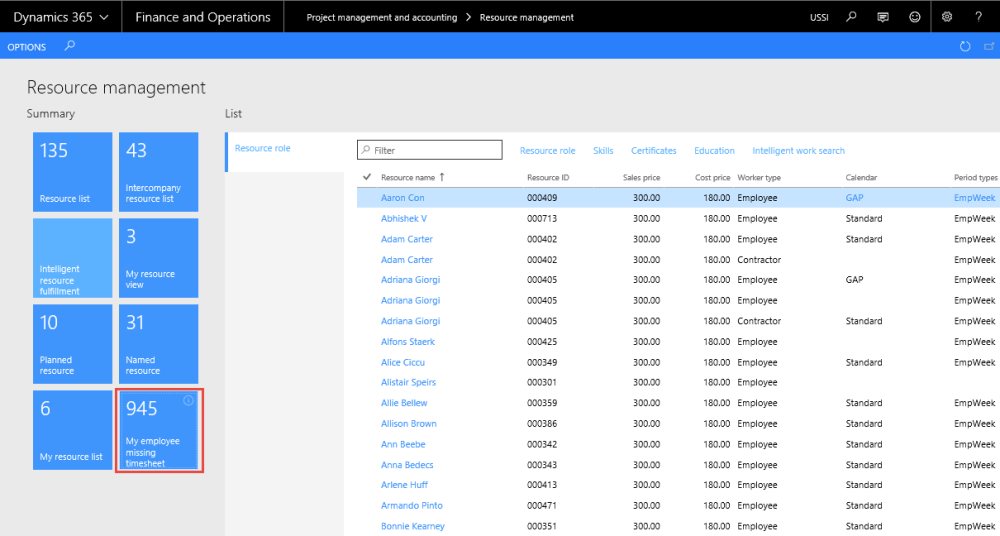The height and width of the screenshot is (536, 1000).
Task: Open the Resource list tile showing 135
Action: pos(73,172)
